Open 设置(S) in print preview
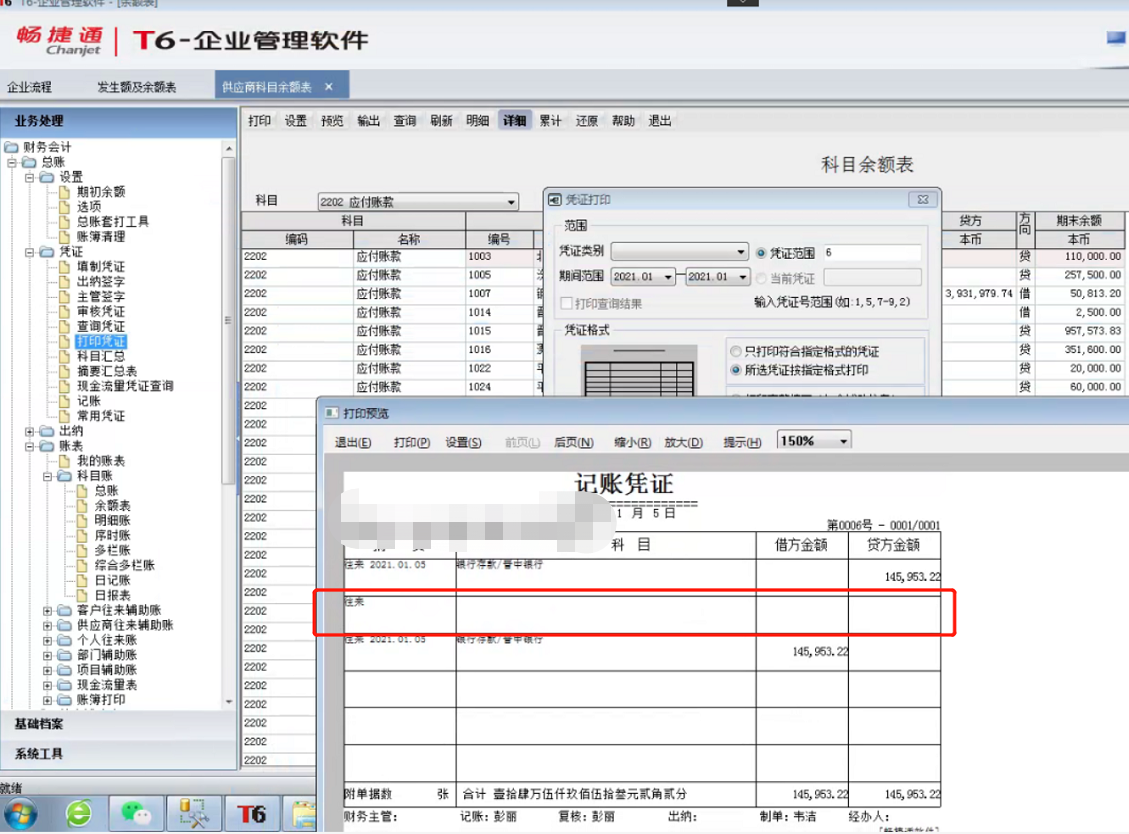Image resolution: width=1129 pixels, height=834 pixels. [x=463, y=442]
